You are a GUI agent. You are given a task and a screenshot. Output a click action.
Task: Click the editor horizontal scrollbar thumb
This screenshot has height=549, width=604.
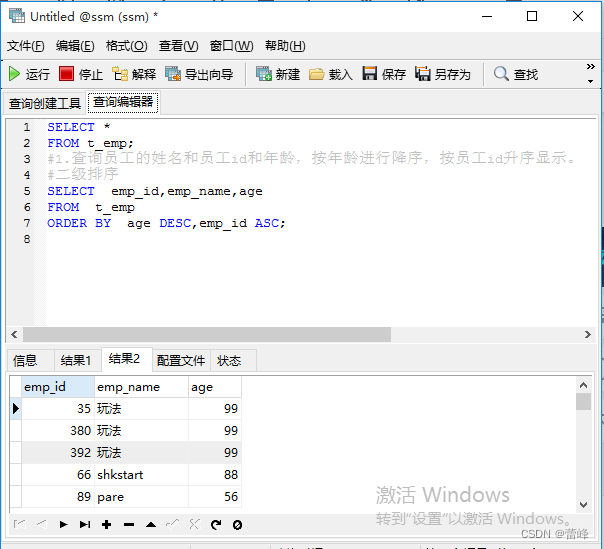(207, 334)
